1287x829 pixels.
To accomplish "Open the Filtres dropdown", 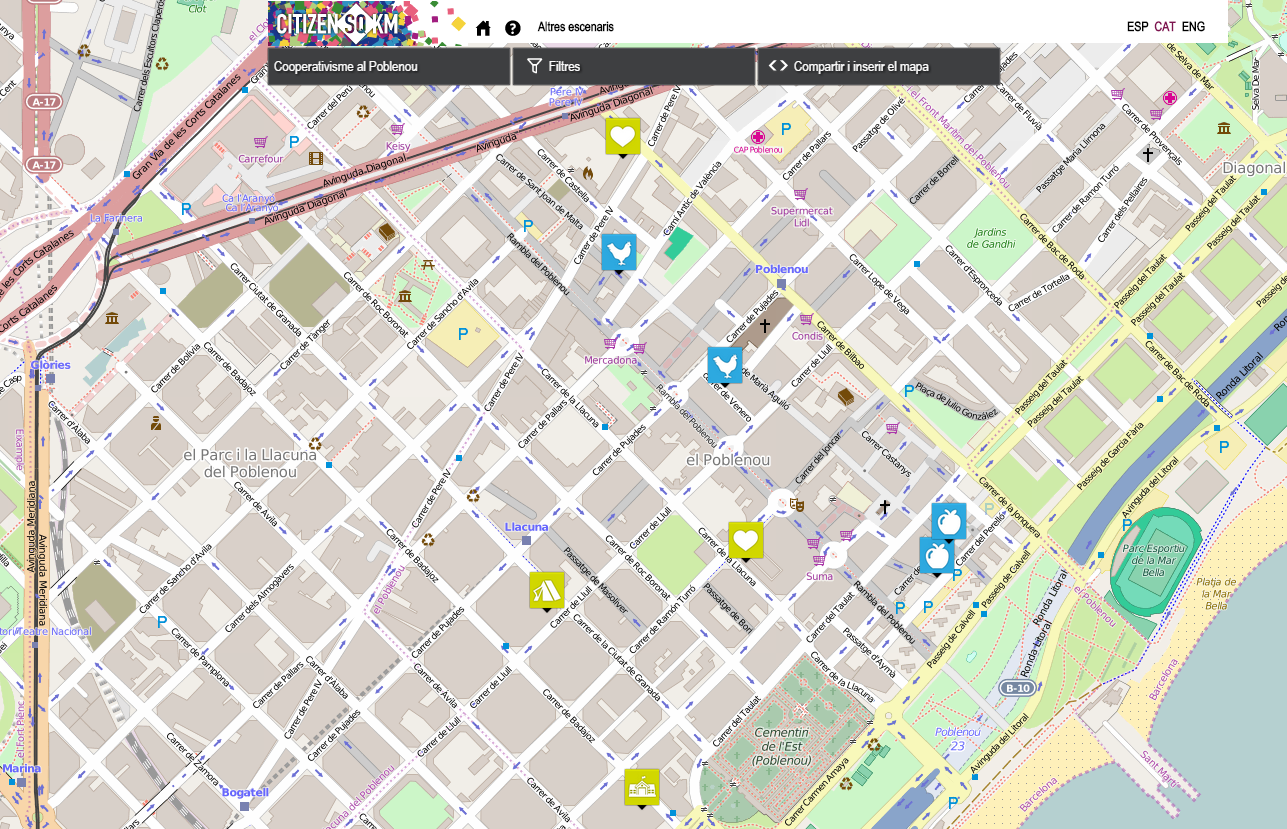I will pos(634,67).
